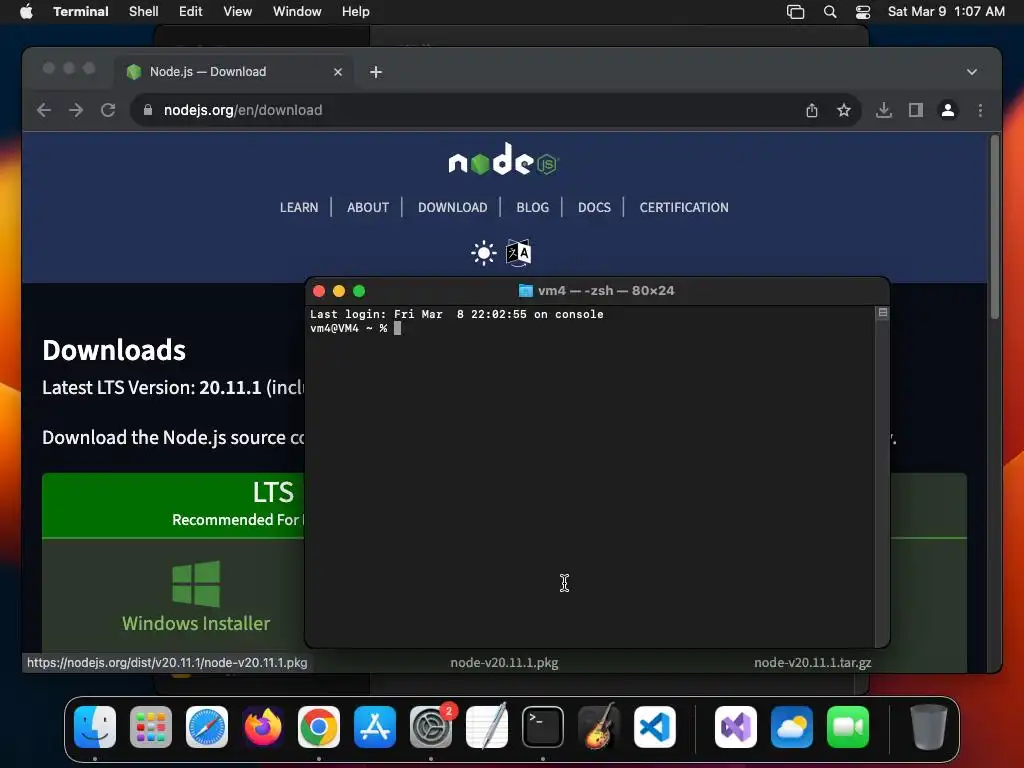This screenshot has height=768, width=1024.
Task: Switch the Node.js site theme with the sun icon
Action: (483, 253)
